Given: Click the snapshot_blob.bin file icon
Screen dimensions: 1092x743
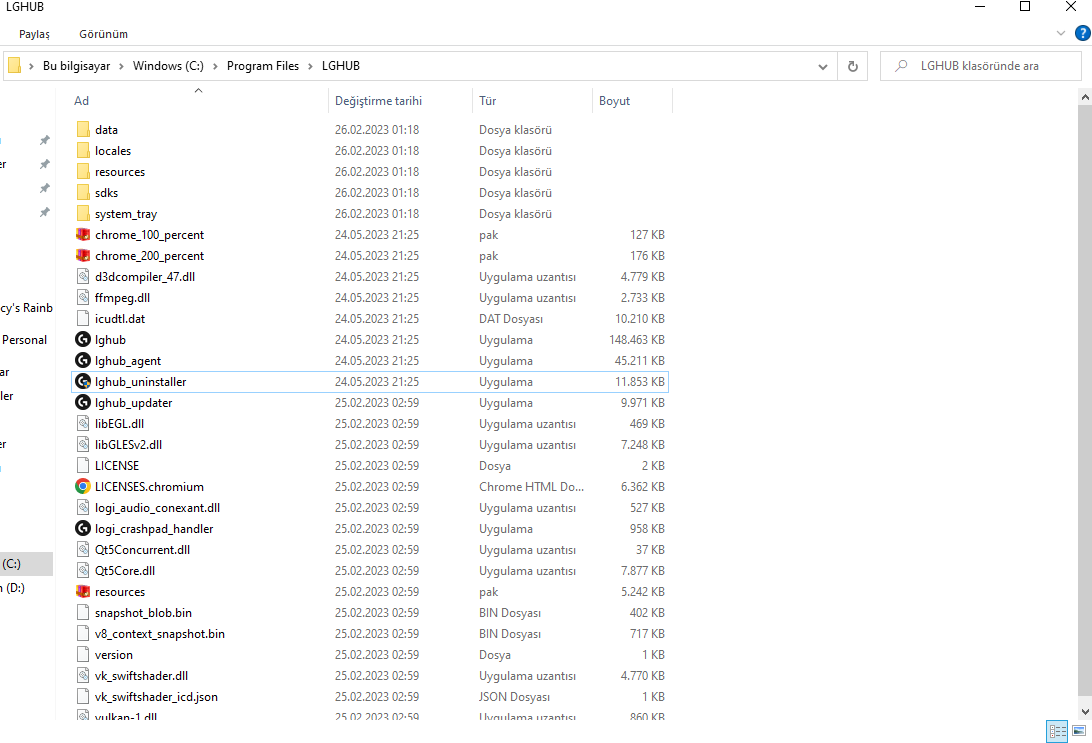Looking at the screenshot, I should (x=83, y=613).
